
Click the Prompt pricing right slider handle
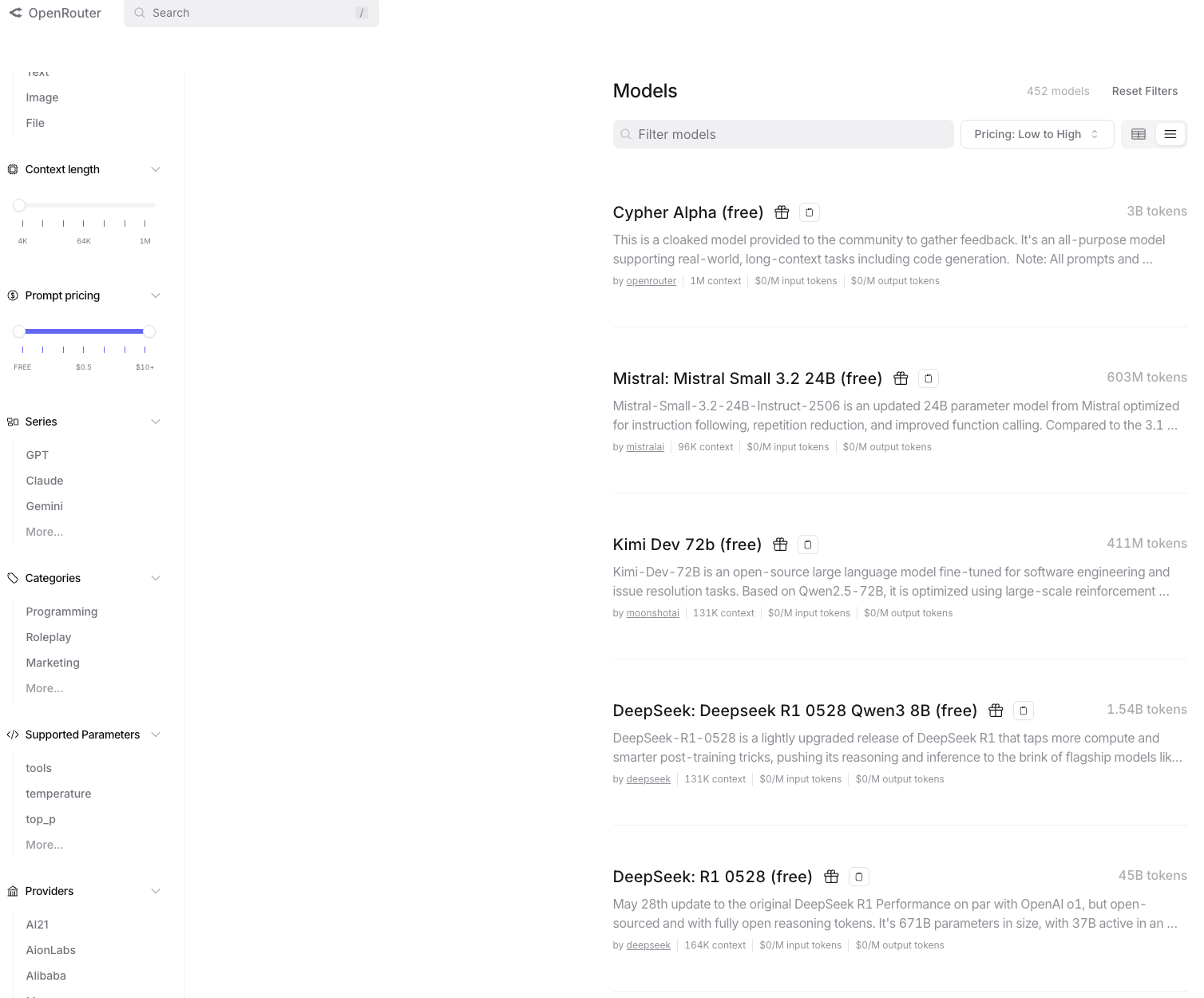coord(149,331)
